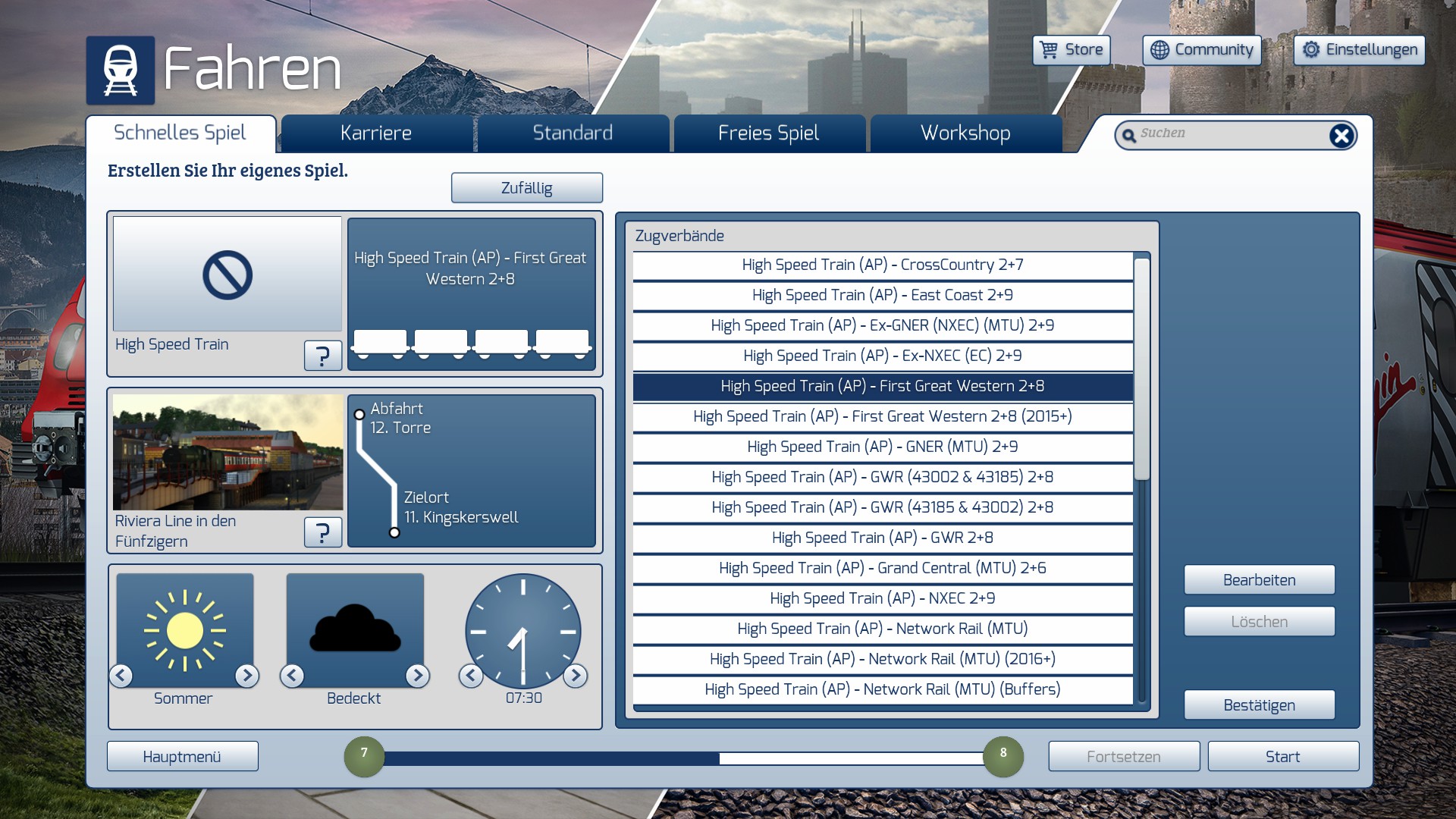Click the Abfahrt 12. Torre label

click(400, 419)
